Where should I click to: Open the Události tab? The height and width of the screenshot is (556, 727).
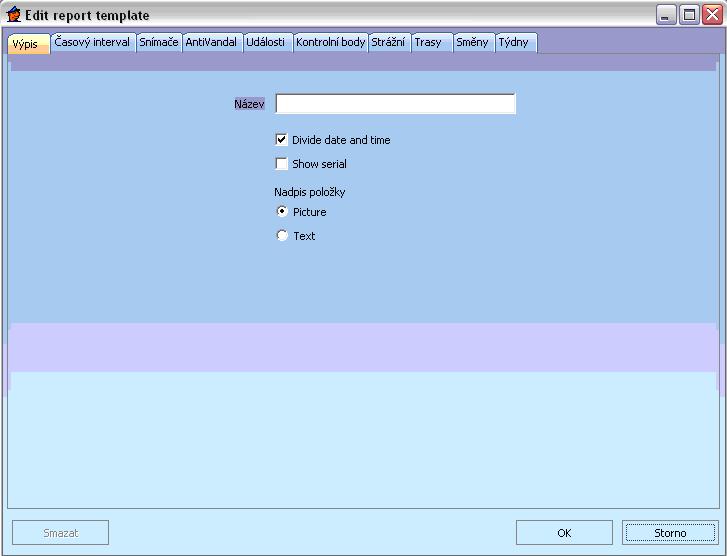point(268,43)
